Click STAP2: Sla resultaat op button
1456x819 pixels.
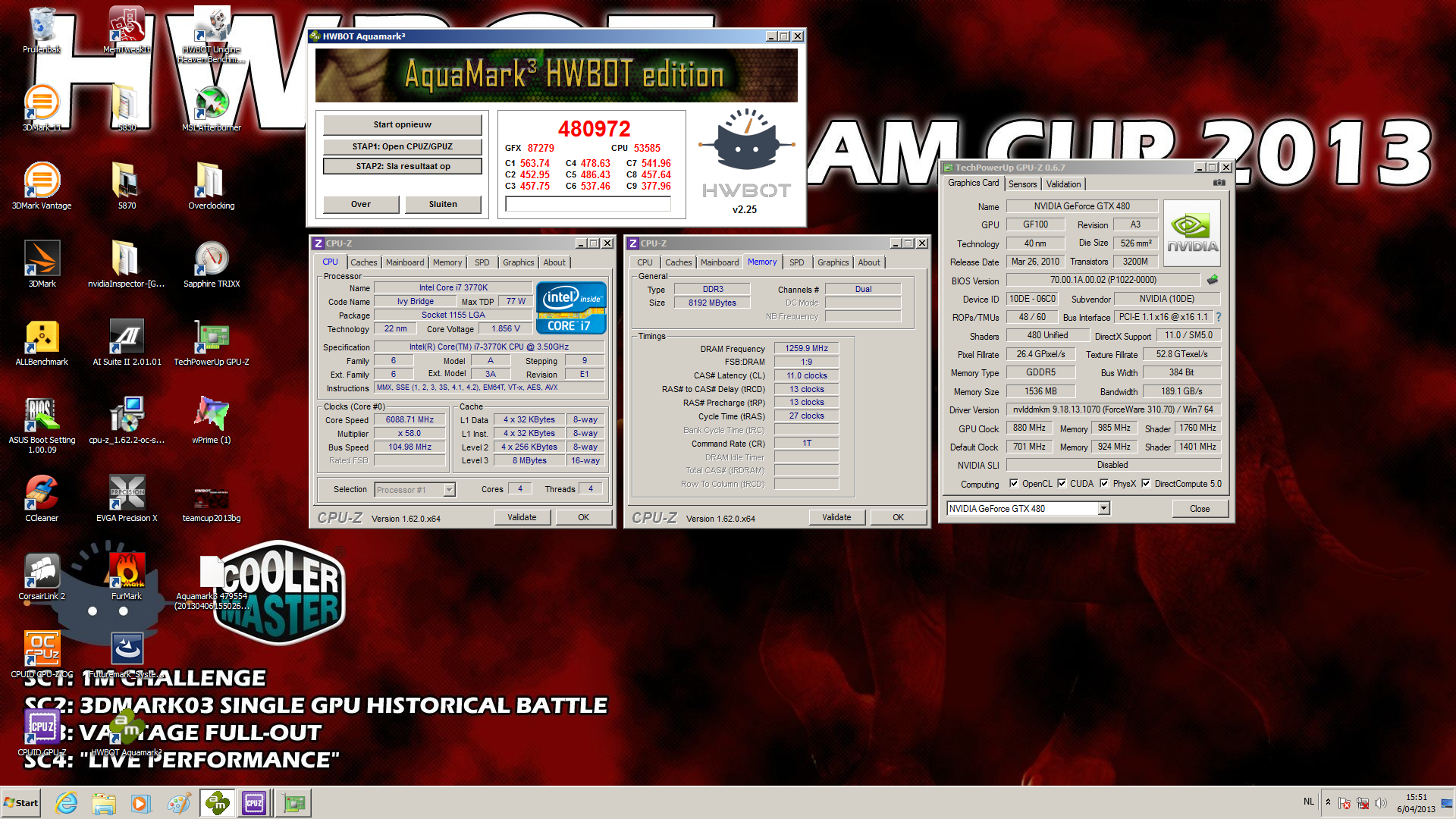coord(402,166)
